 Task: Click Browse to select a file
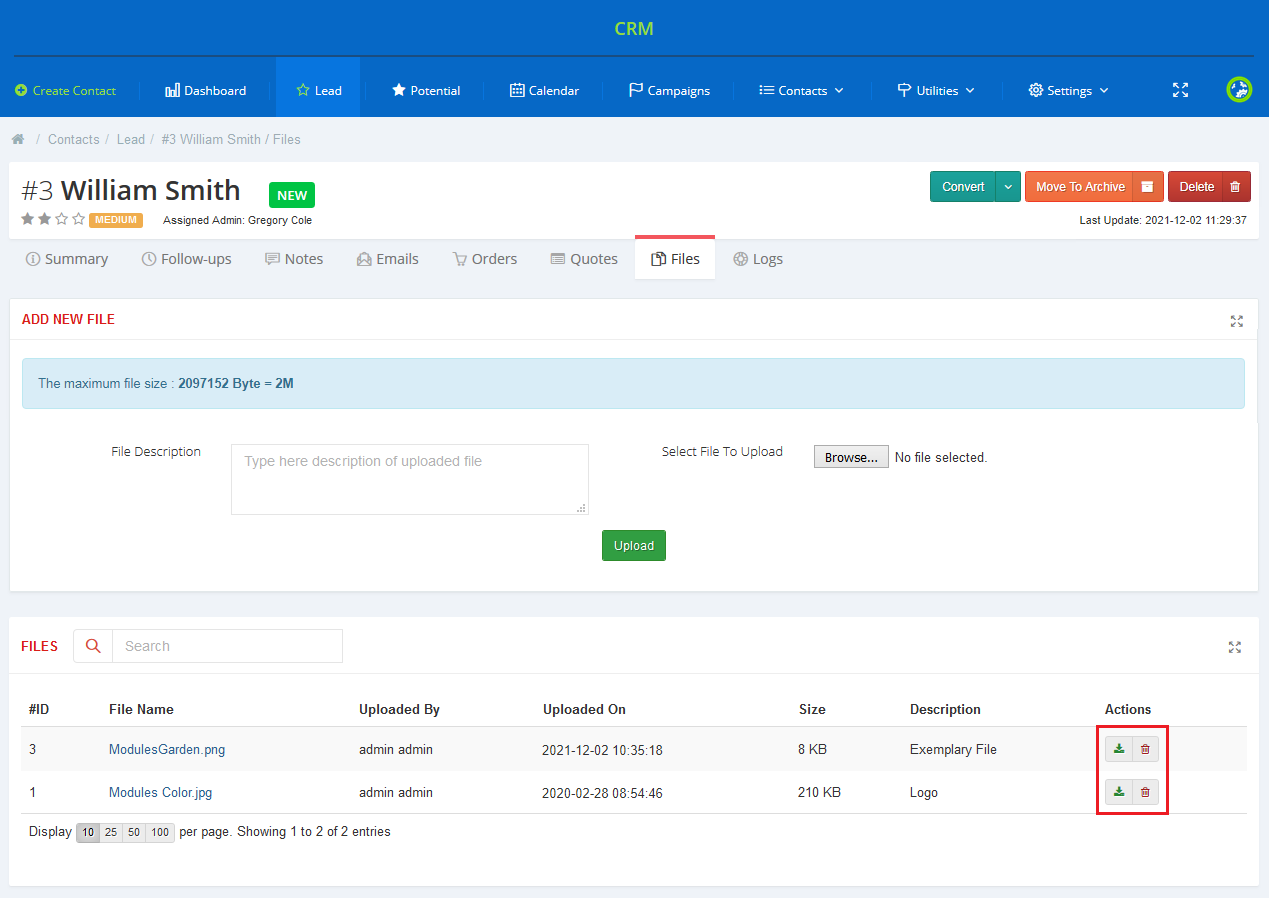pos(851,457)
